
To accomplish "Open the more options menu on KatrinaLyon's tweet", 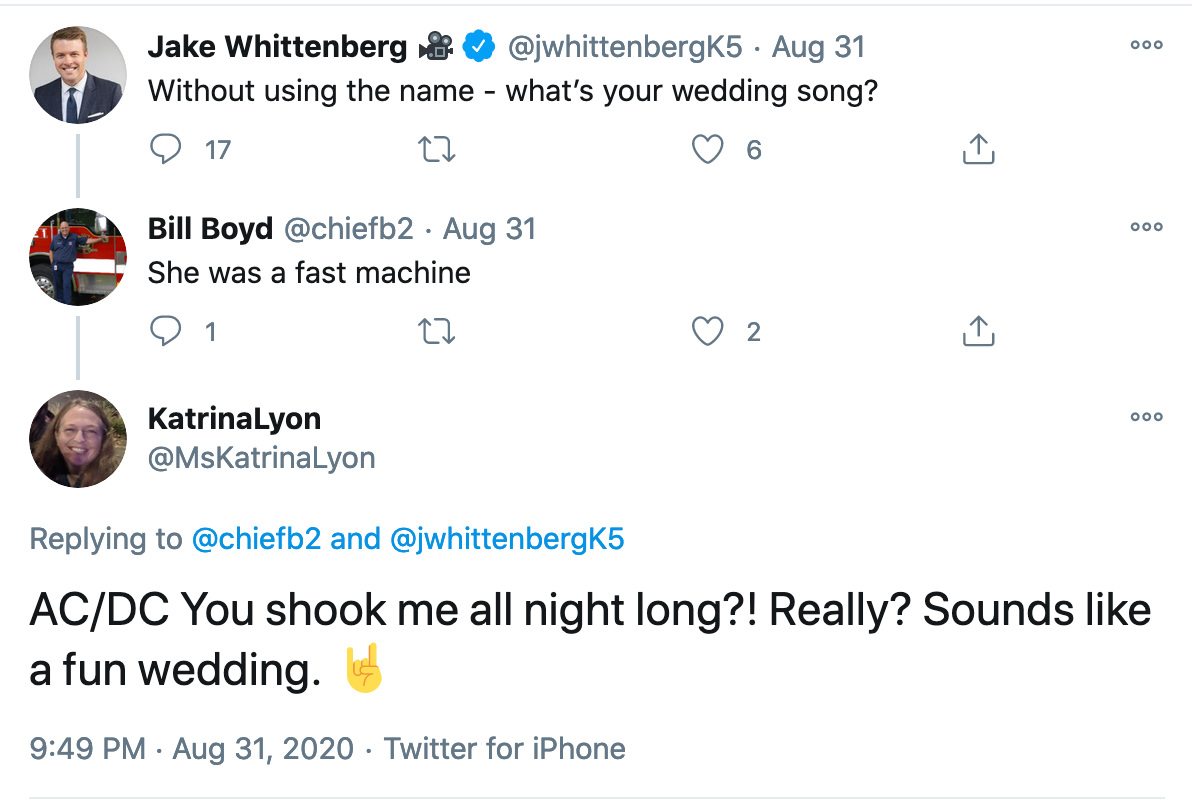I will (x=1146, y=417).
